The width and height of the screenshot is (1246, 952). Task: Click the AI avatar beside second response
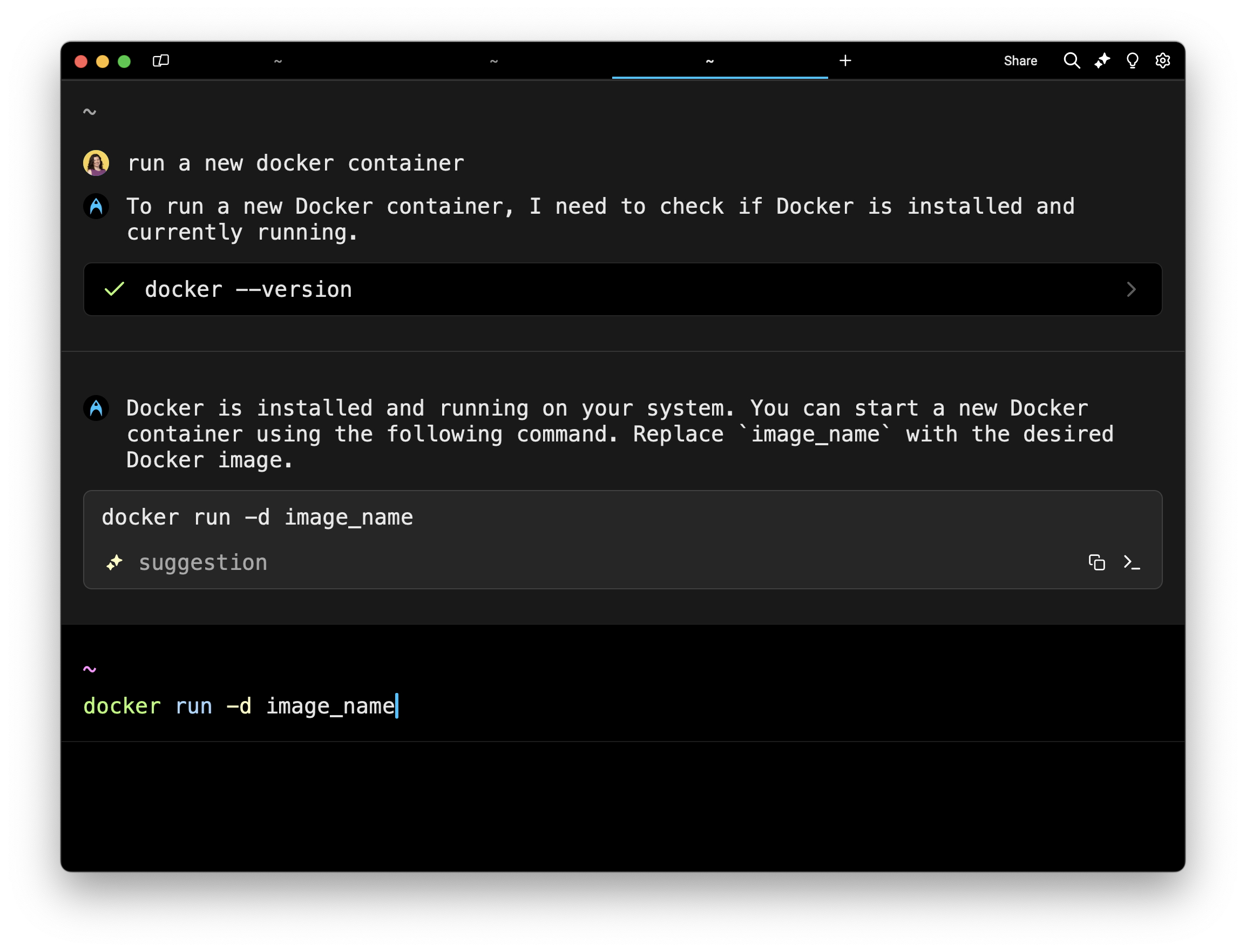coord(97,407)
